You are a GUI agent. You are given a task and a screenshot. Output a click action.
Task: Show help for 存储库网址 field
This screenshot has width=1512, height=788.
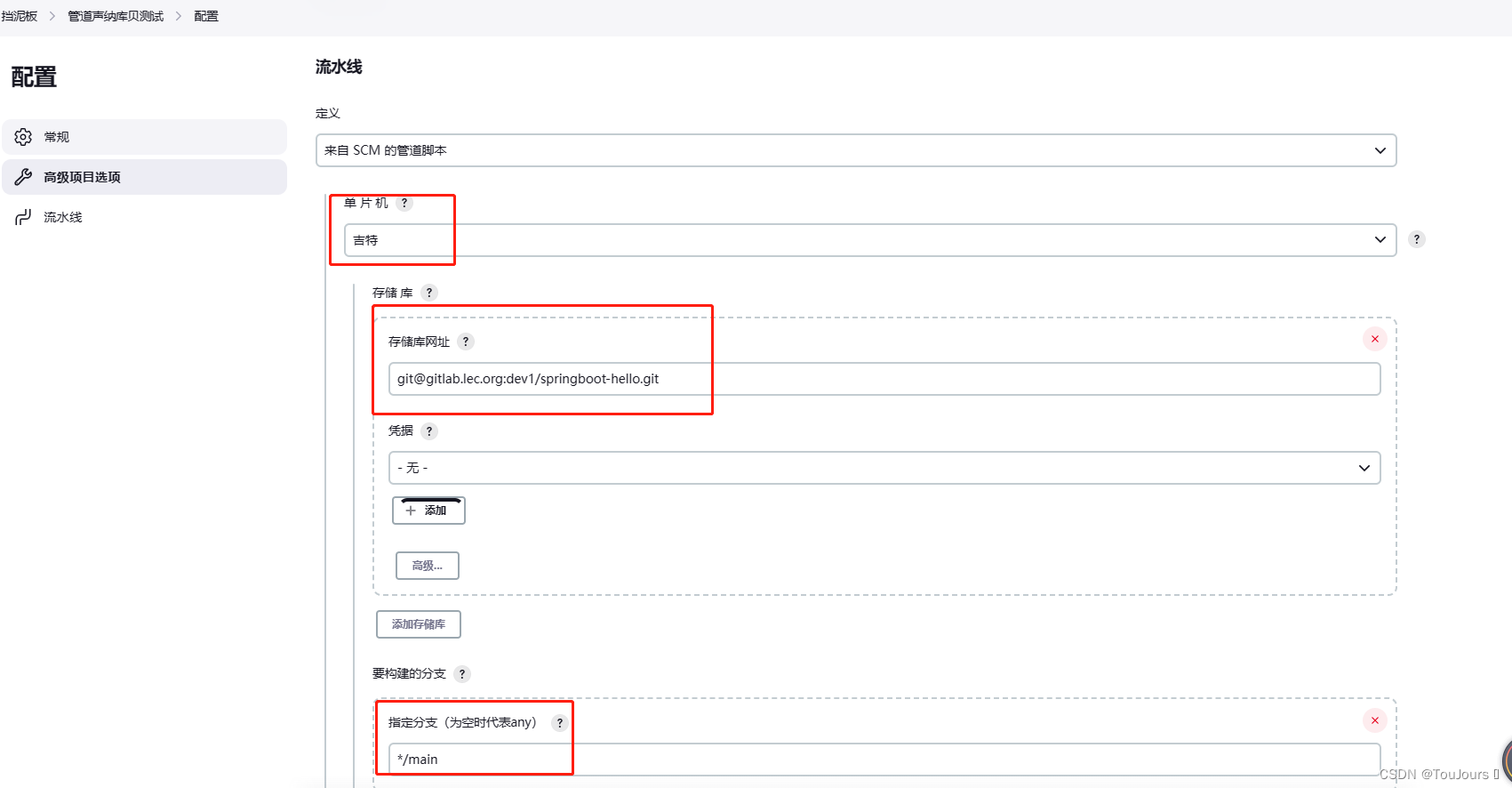[466, 342]
